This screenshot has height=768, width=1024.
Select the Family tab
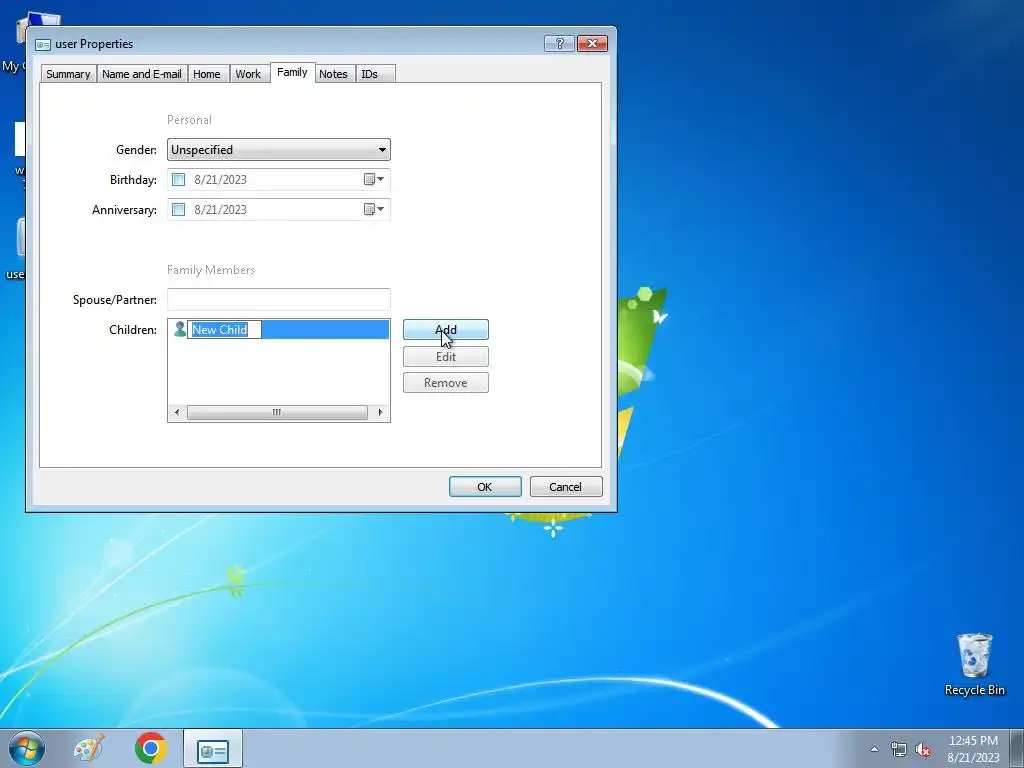point(292,72)
